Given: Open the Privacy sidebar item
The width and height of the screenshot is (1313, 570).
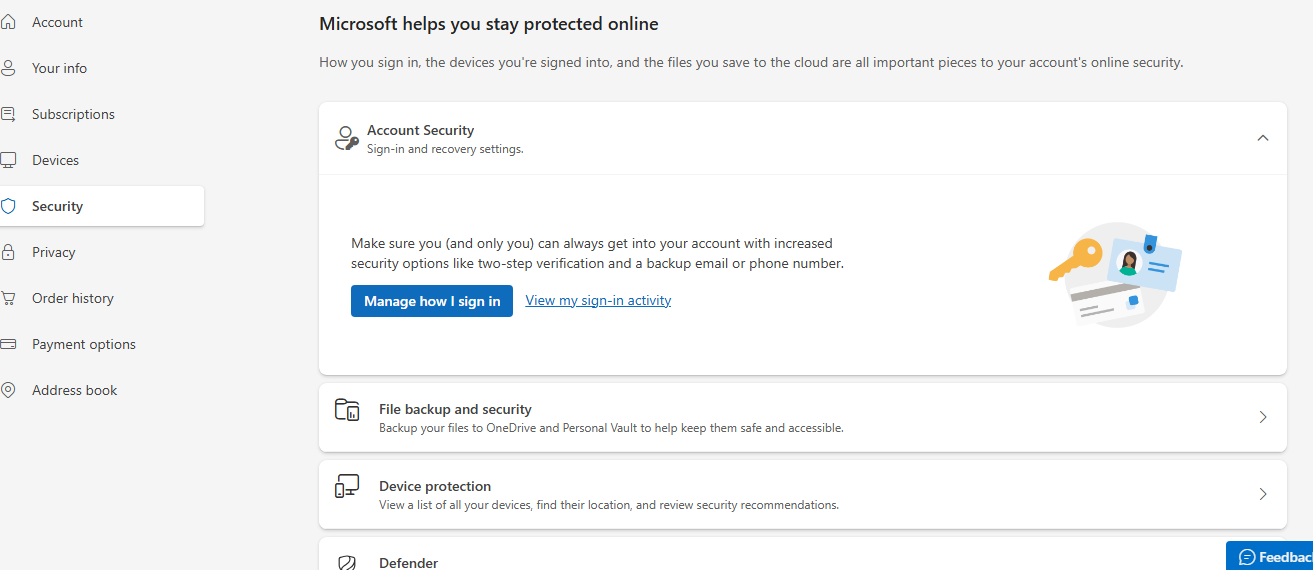Looking at the screenshot, I should point(53,252).
